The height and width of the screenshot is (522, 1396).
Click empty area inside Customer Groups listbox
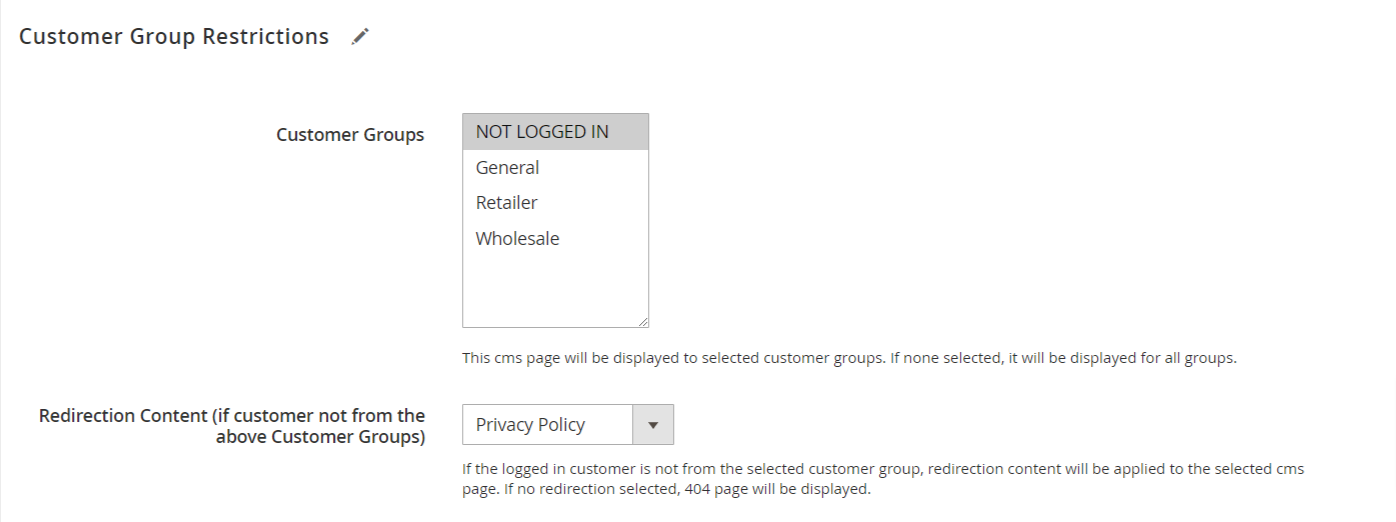click(555, 290)
